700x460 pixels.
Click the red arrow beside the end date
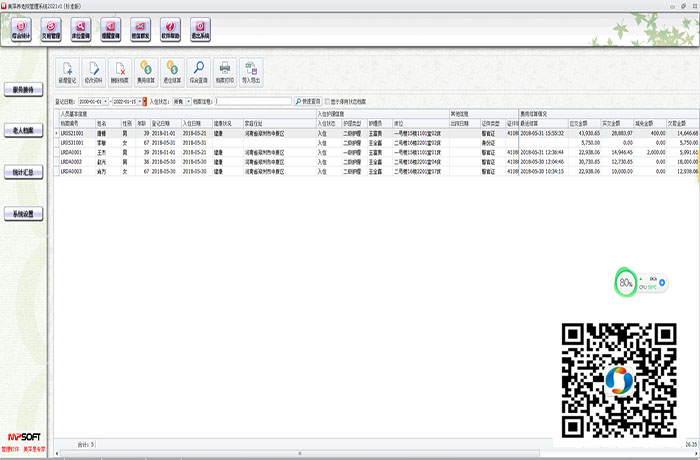145,102
